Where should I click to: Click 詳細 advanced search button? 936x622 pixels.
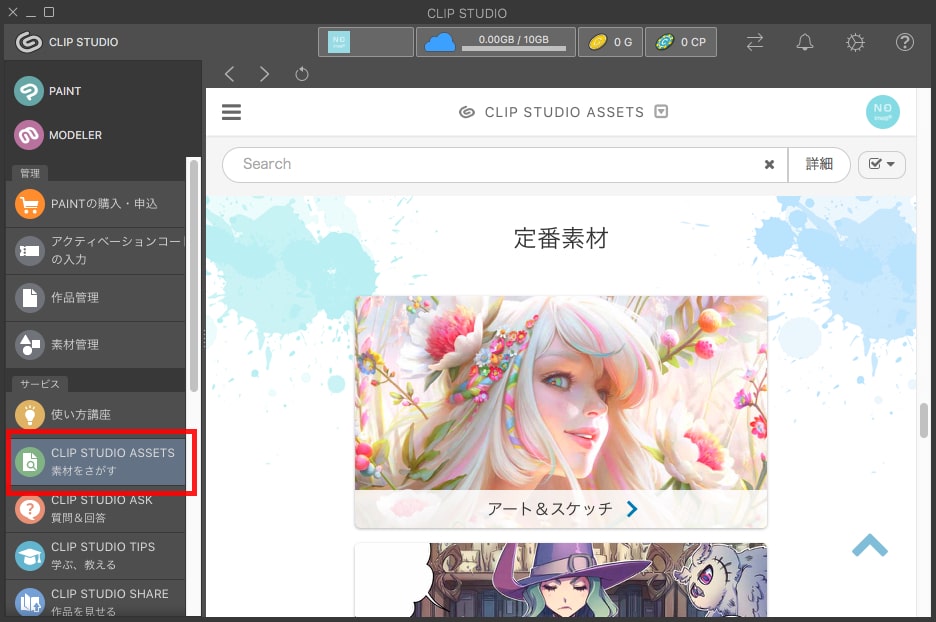[819, 164]
